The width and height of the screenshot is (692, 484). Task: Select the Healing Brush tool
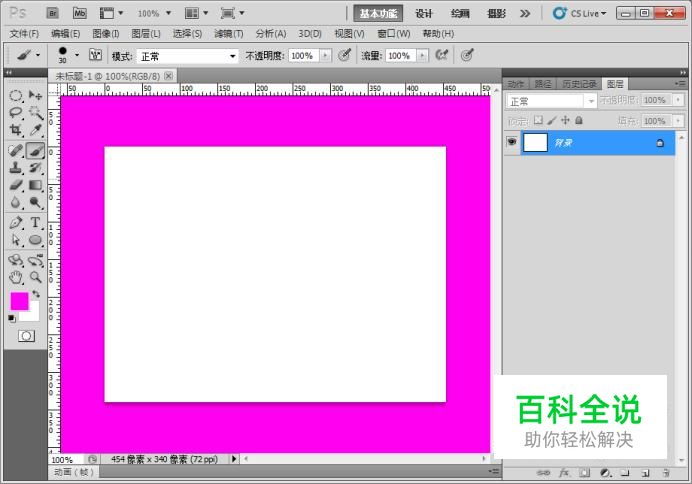point(15,151)
